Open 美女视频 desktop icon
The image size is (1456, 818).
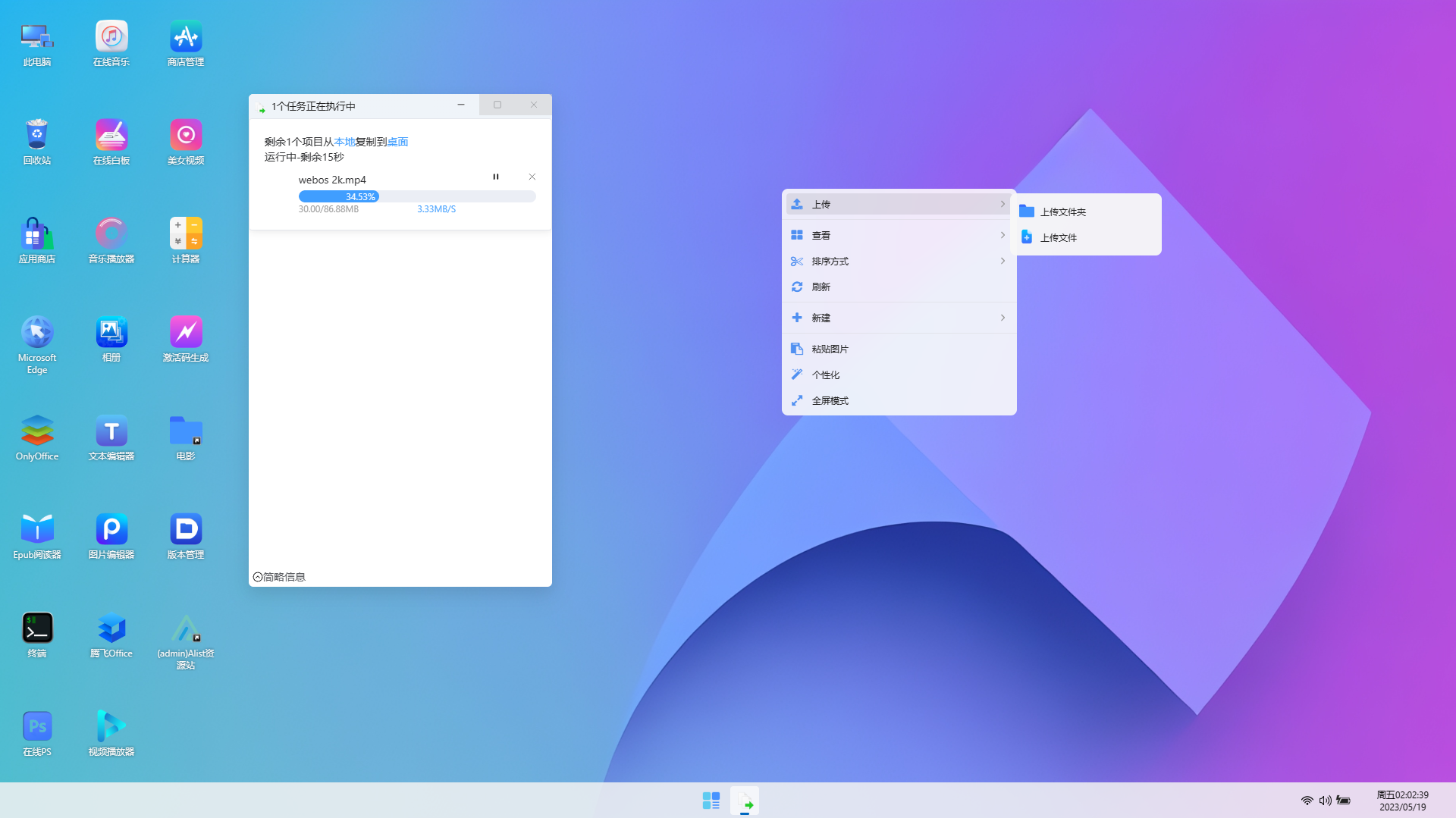(x=186, y=143)
